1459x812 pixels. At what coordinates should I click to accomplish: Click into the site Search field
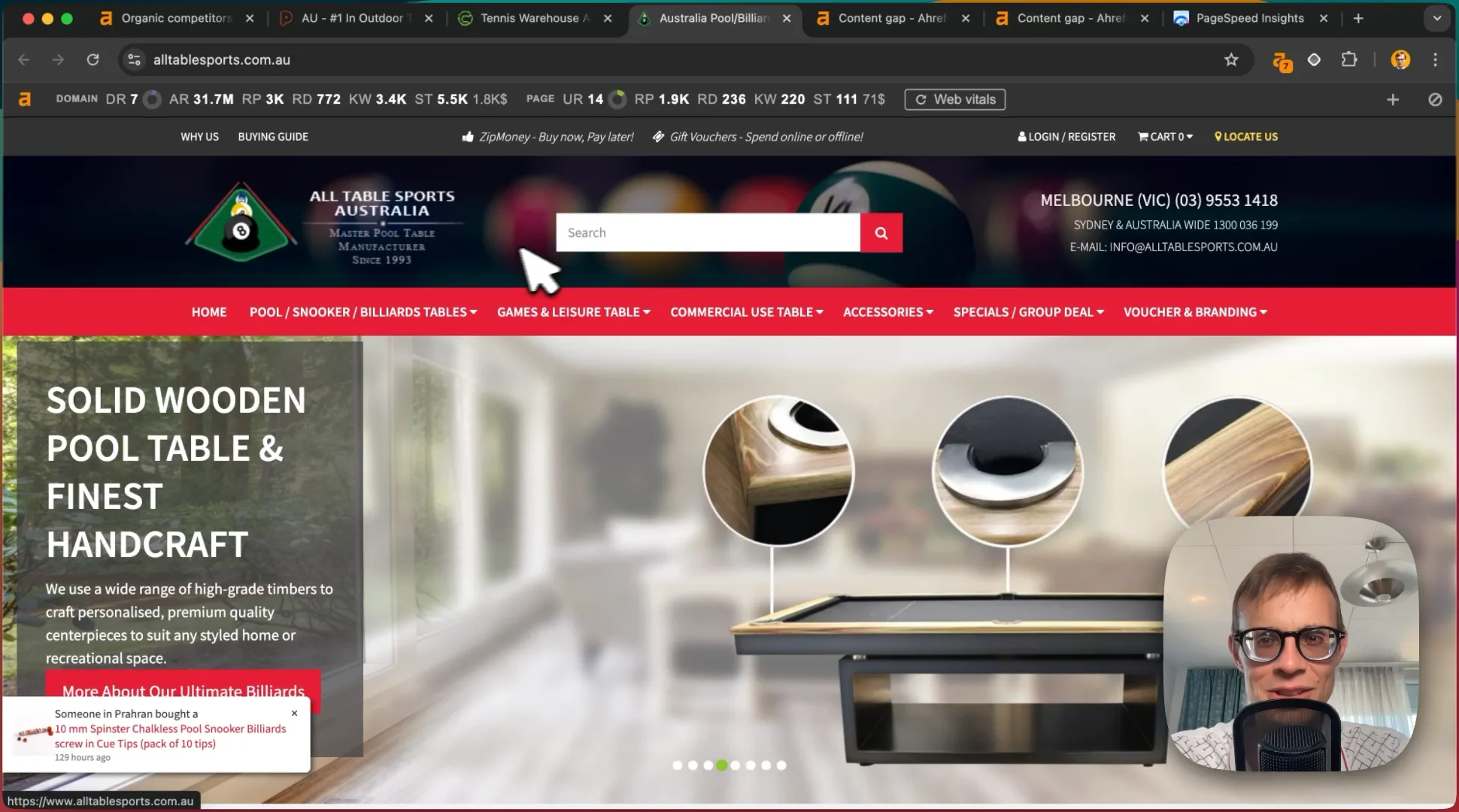[x=708, y=233]
